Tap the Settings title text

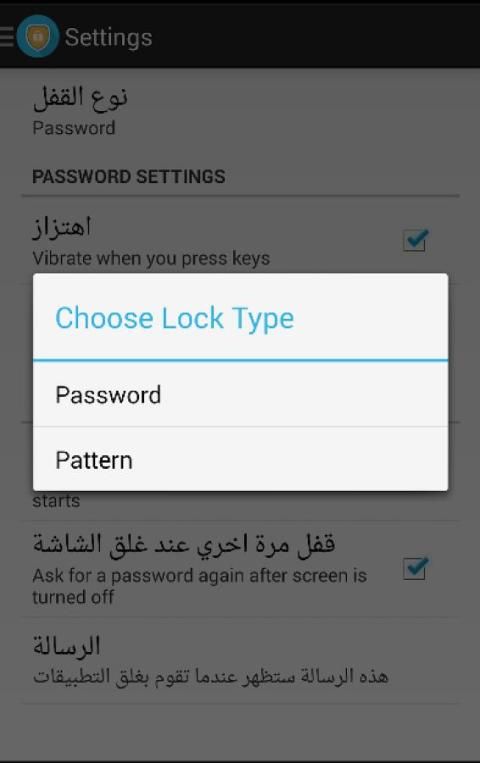(x=109, y=37)
